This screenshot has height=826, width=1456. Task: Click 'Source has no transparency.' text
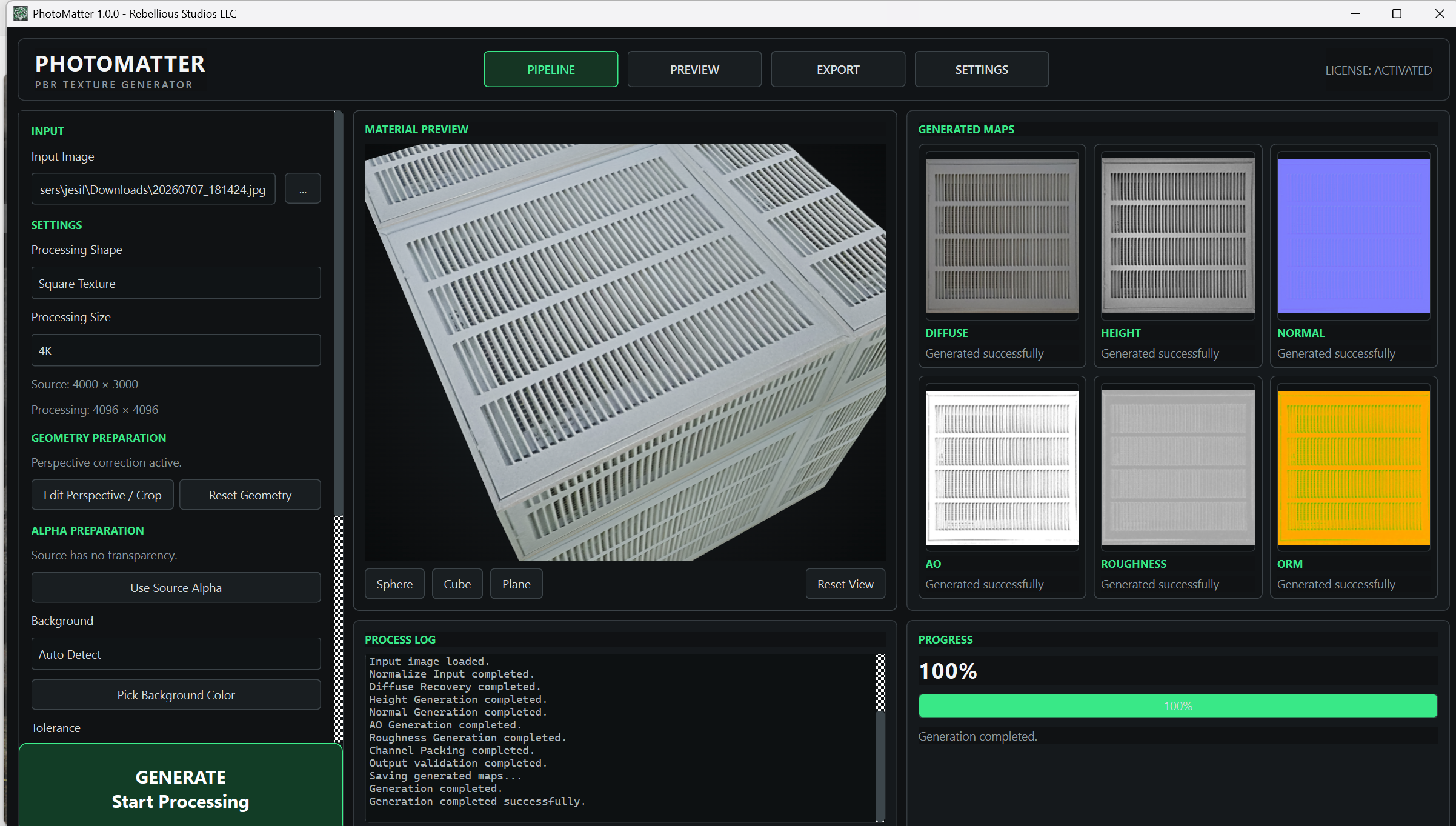point(104,555)
